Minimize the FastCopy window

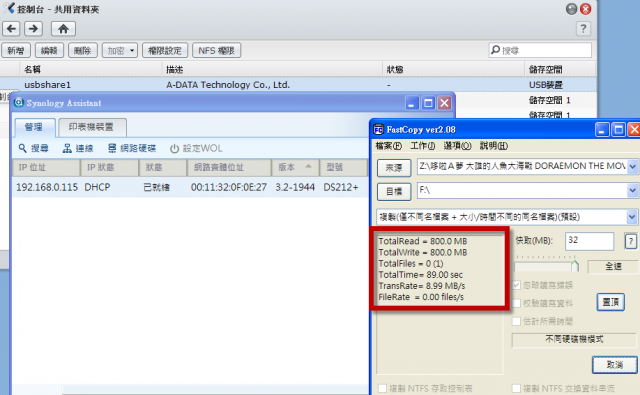coord(602,130)
